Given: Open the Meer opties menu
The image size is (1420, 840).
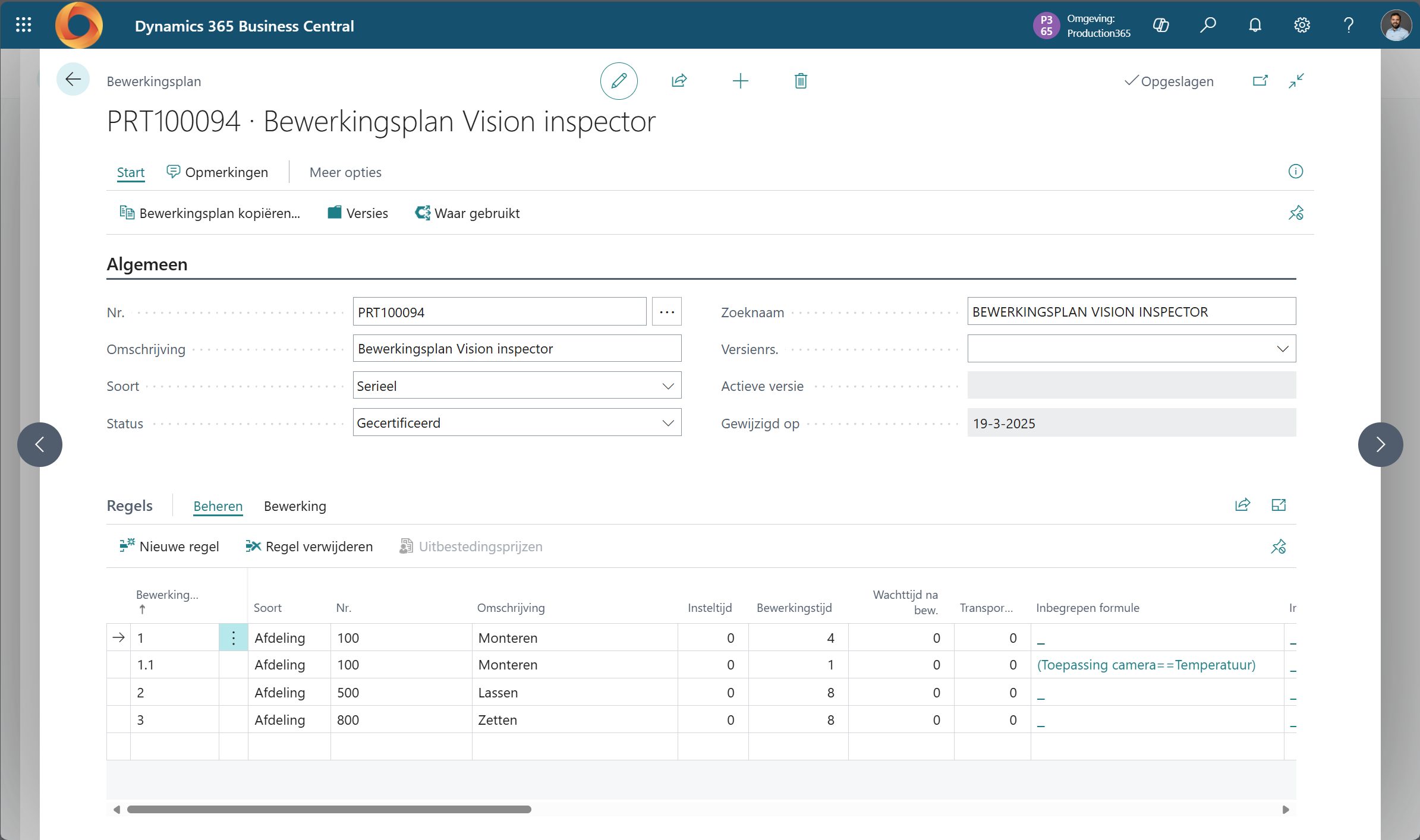Looking at the screenshot, I should (345, 172).
